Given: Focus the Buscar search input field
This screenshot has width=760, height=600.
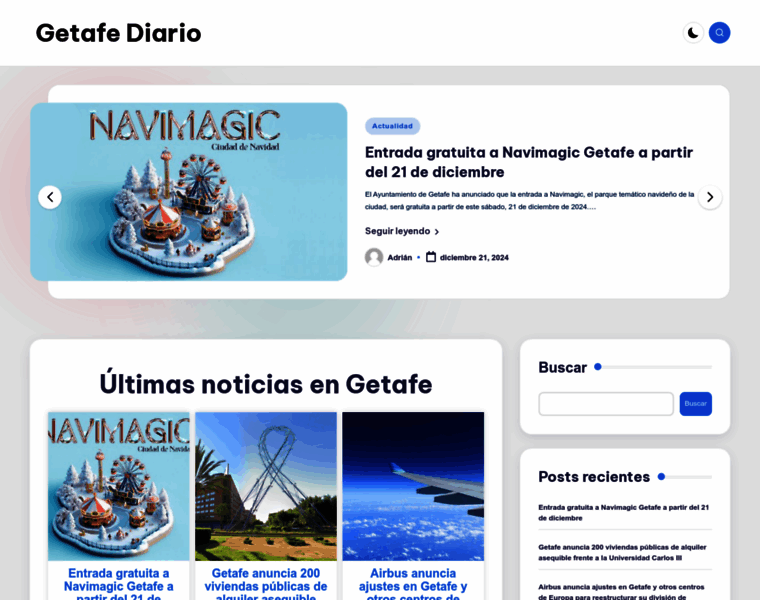Looking at the screenshot, I should click(606, 404).
